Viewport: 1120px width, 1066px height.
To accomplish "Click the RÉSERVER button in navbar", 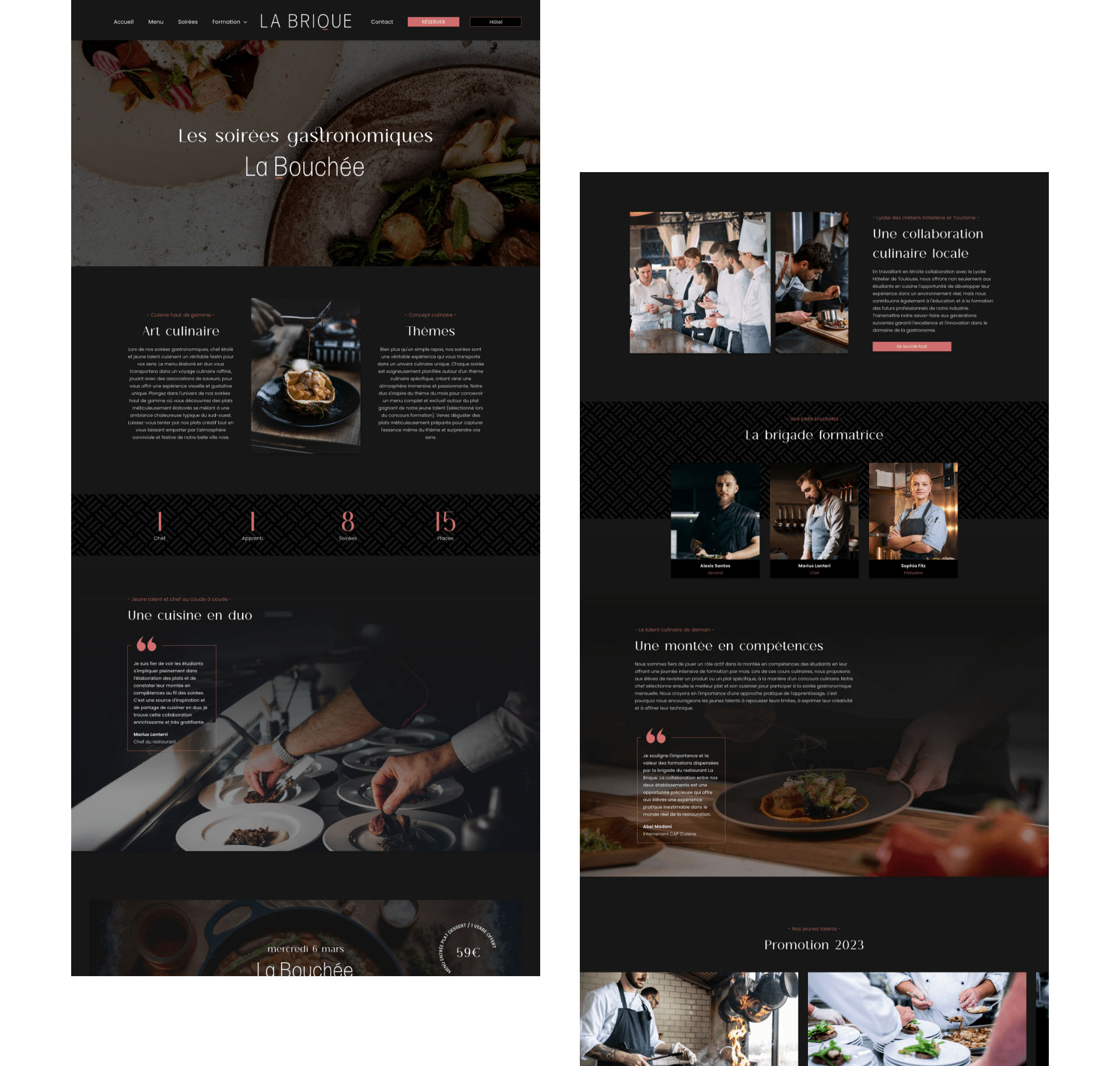I will (x=433, y=22).
